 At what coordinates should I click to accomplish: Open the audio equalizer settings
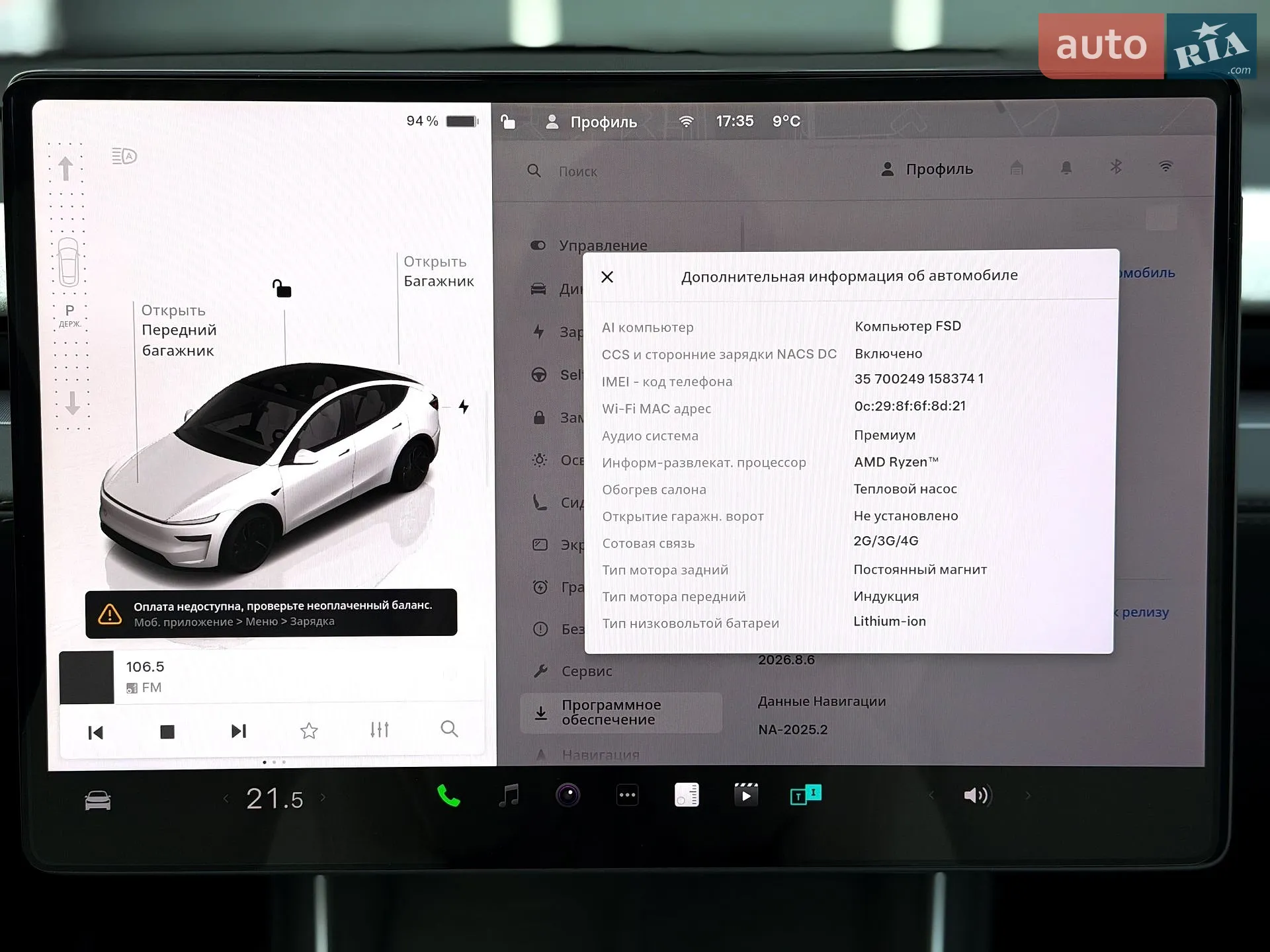pyautogui.click(x=380, y=730)
